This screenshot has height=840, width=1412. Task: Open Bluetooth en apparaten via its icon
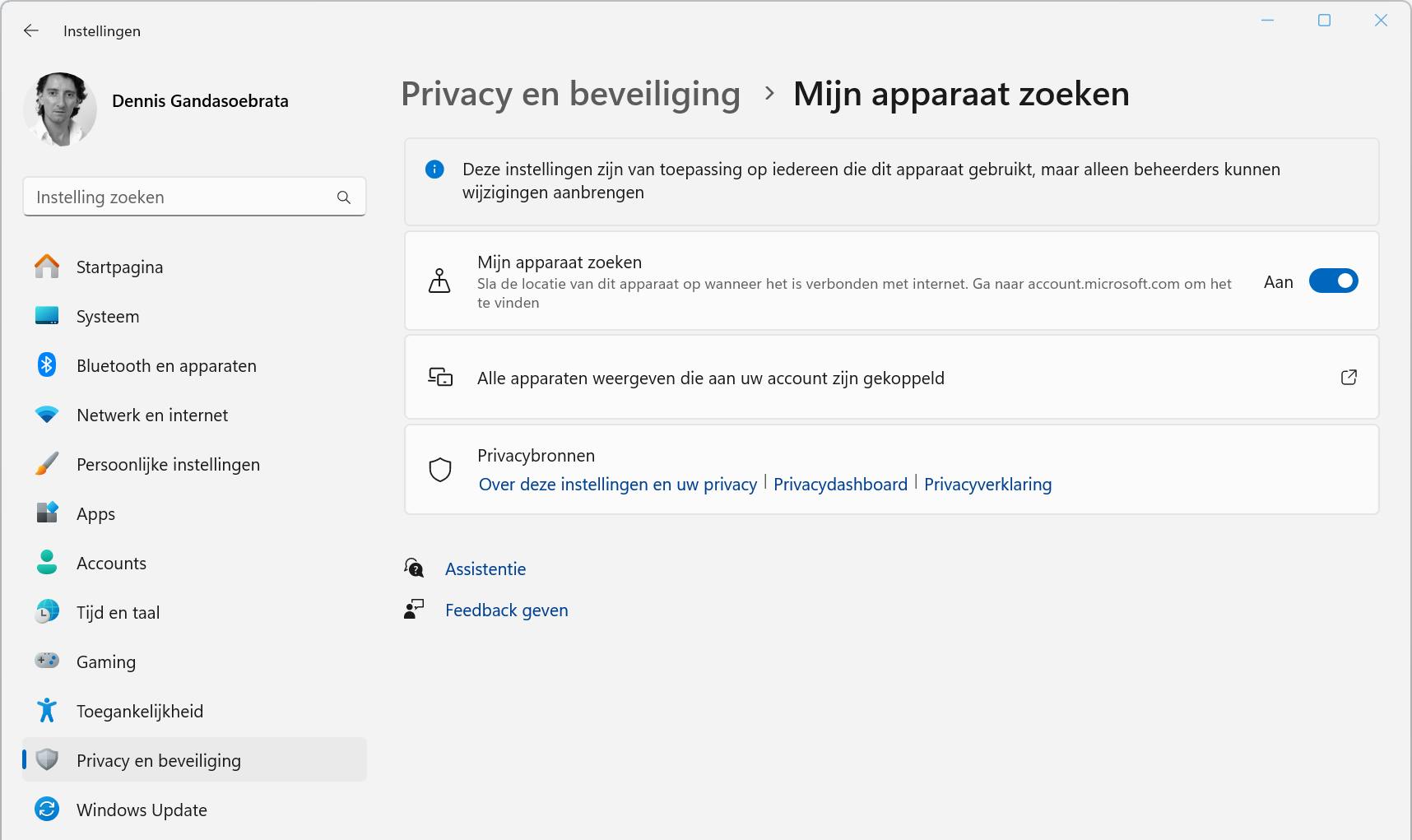tap(47, 365)
